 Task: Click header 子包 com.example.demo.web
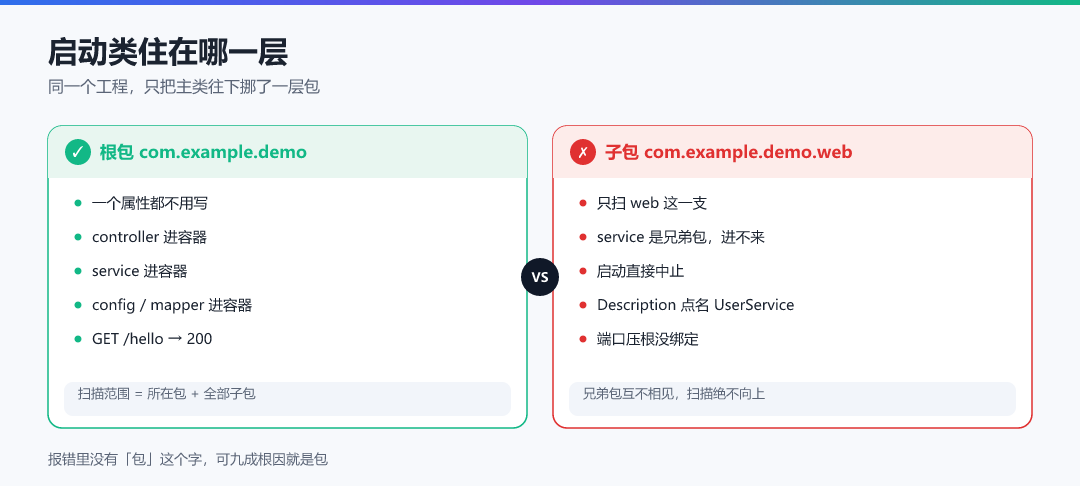coord(729,152)
